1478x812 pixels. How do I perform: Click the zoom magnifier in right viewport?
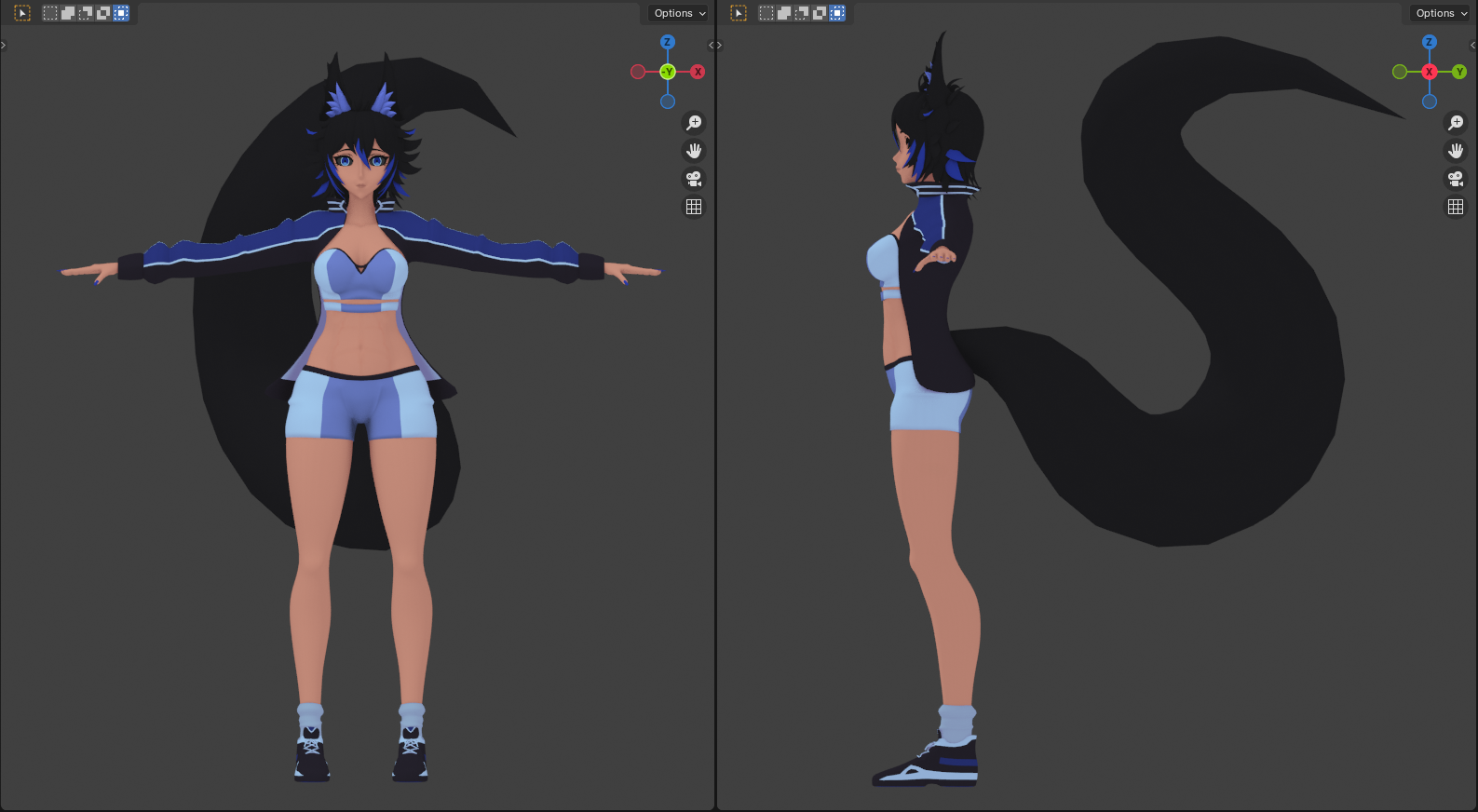[x=1456, y=123]
